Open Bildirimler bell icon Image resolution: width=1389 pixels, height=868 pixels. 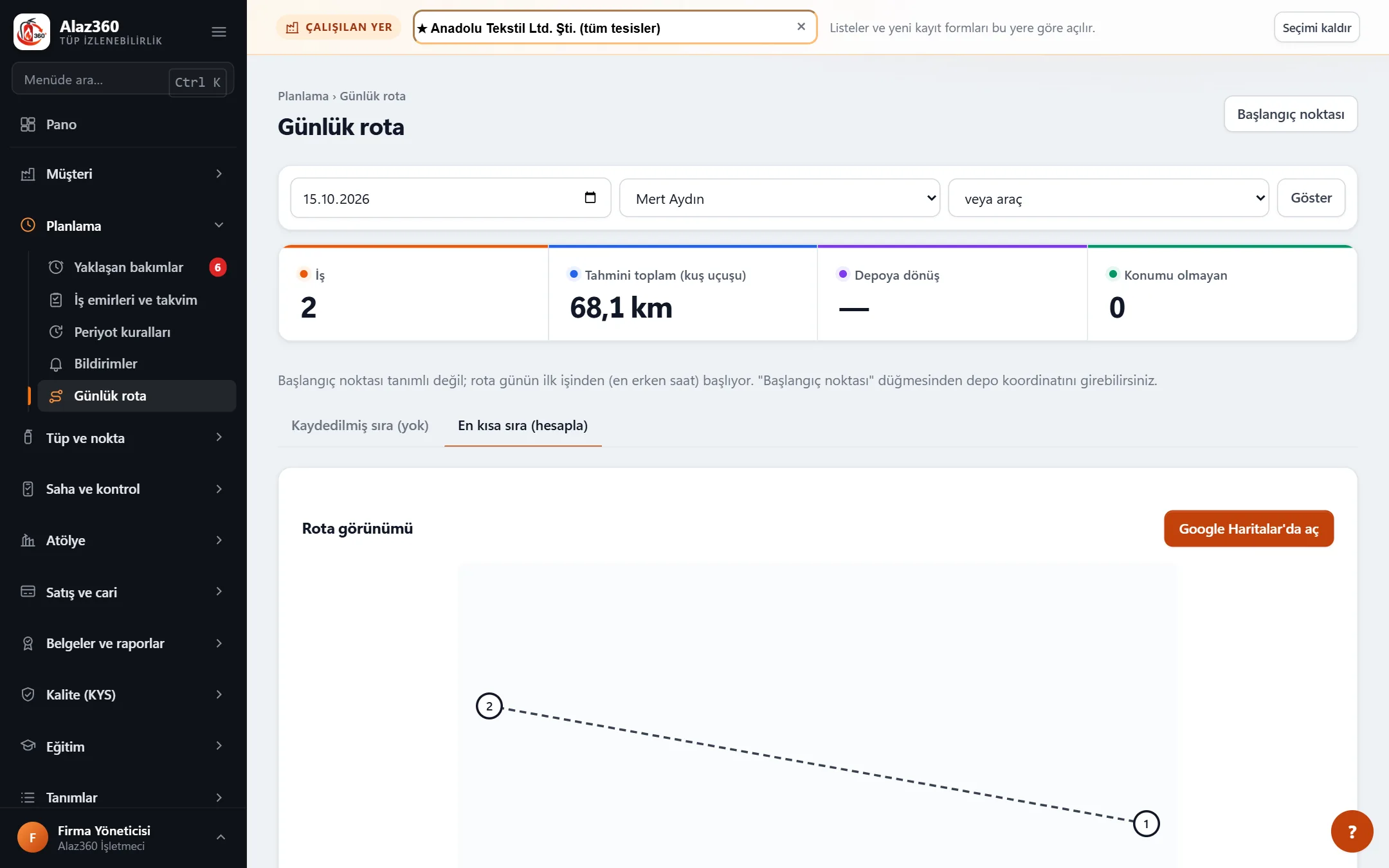pos(56,365)
